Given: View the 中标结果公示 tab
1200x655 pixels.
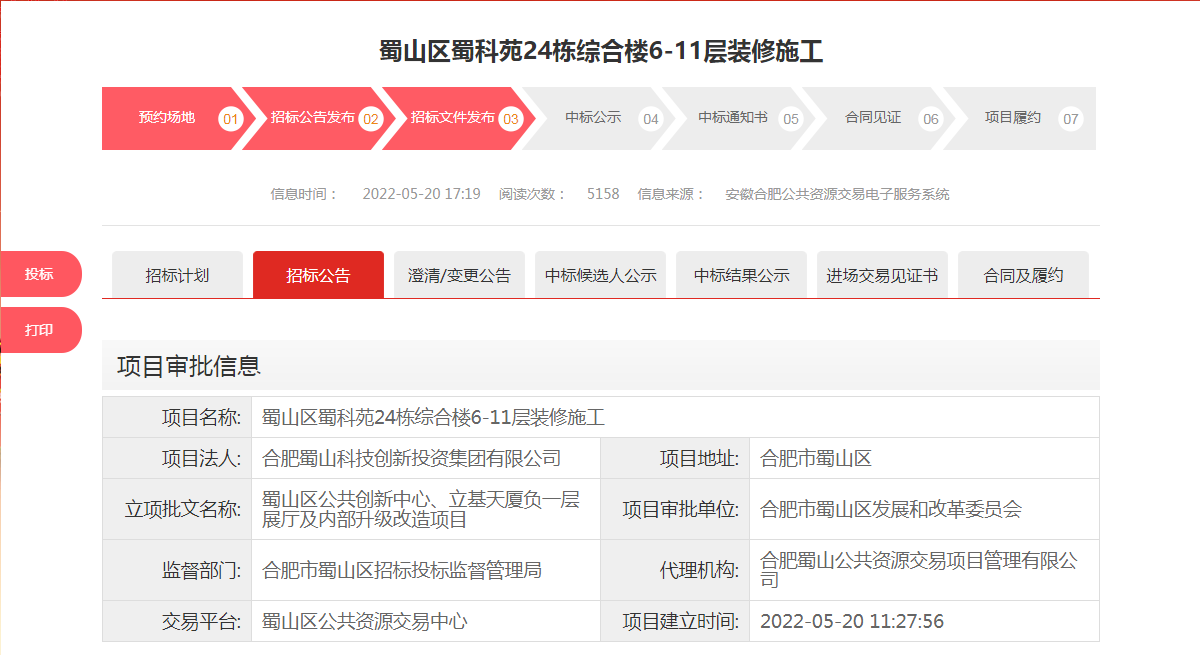Looking at the screenshot, I should [x=741, y=275].
